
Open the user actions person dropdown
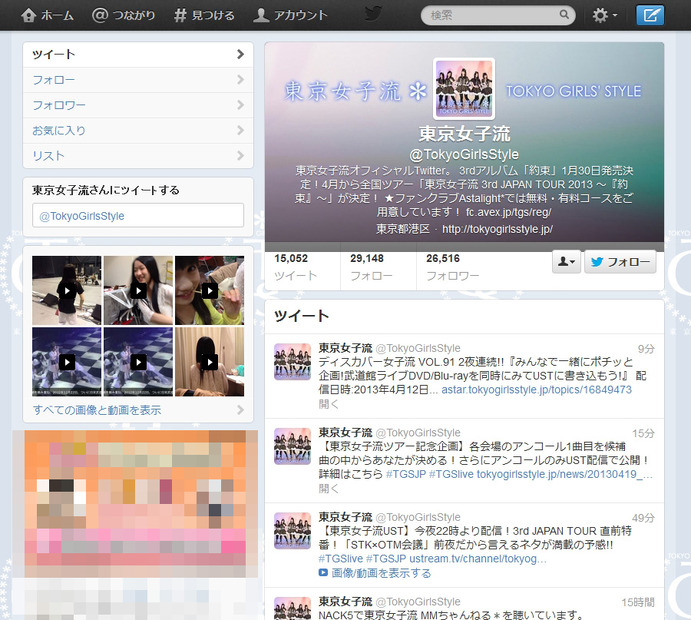566,262
